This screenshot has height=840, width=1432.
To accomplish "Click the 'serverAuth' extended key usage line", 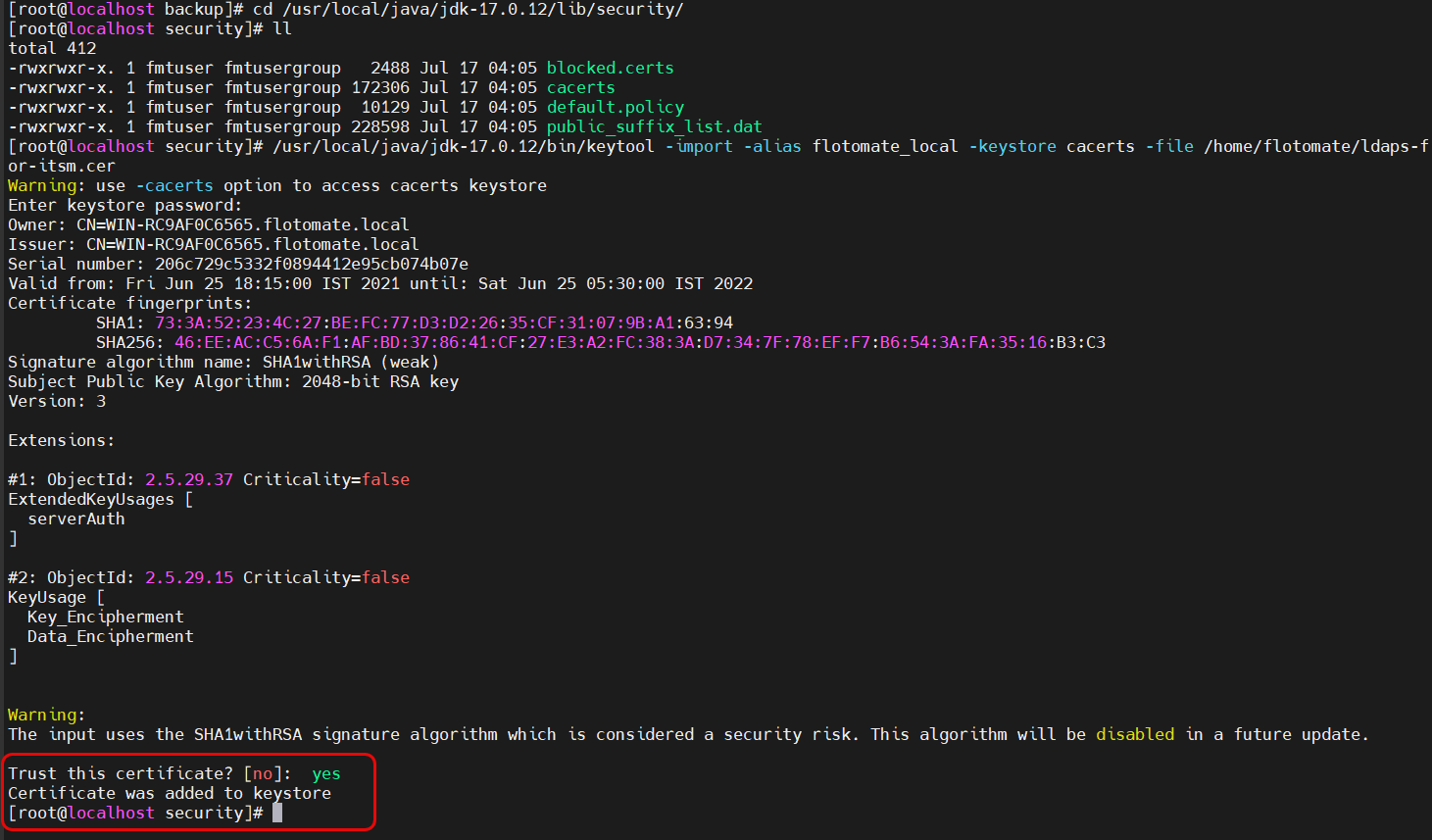I will tap(76, 519).
